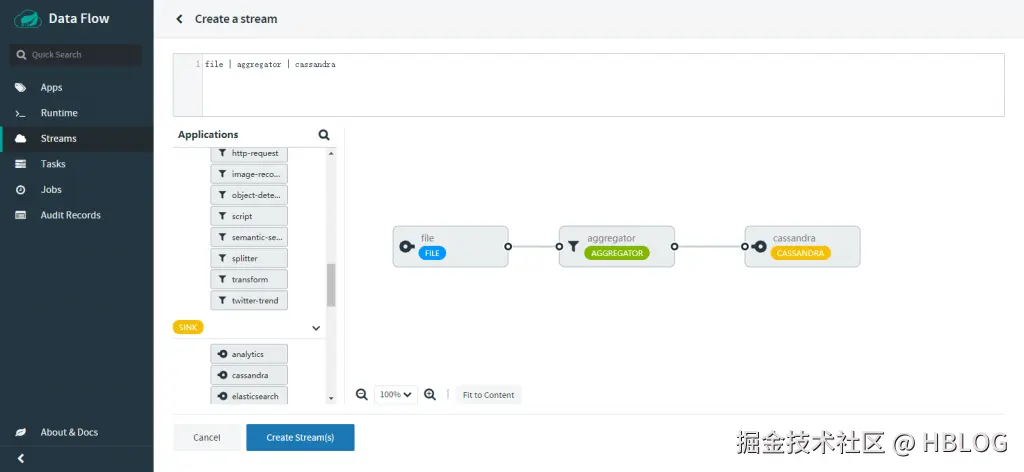Viewport: 1024px width, 472px height.
Task: Click the Cancel button
Action: coord(207,437)
